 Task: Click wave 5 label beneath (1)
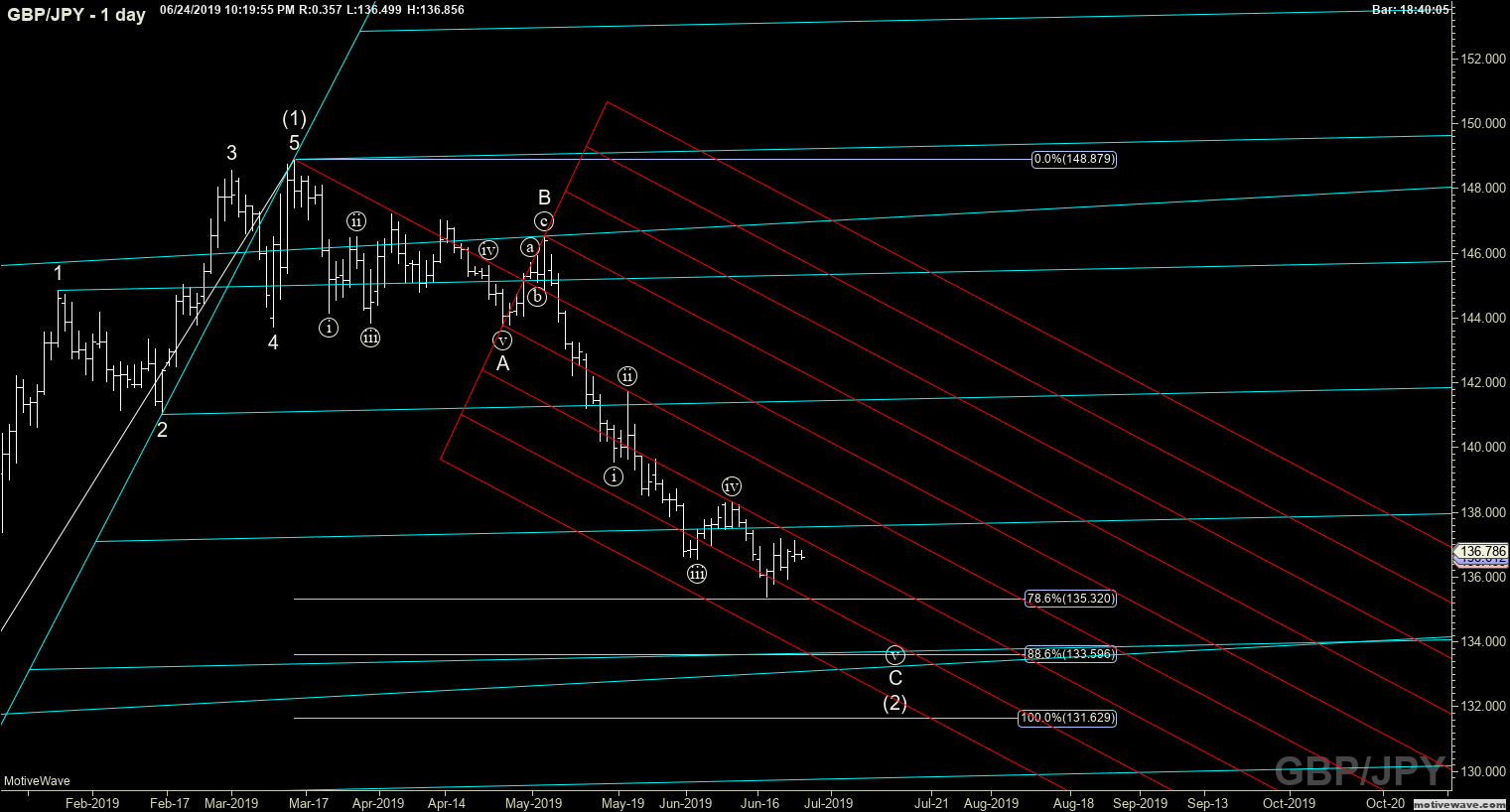294,143
